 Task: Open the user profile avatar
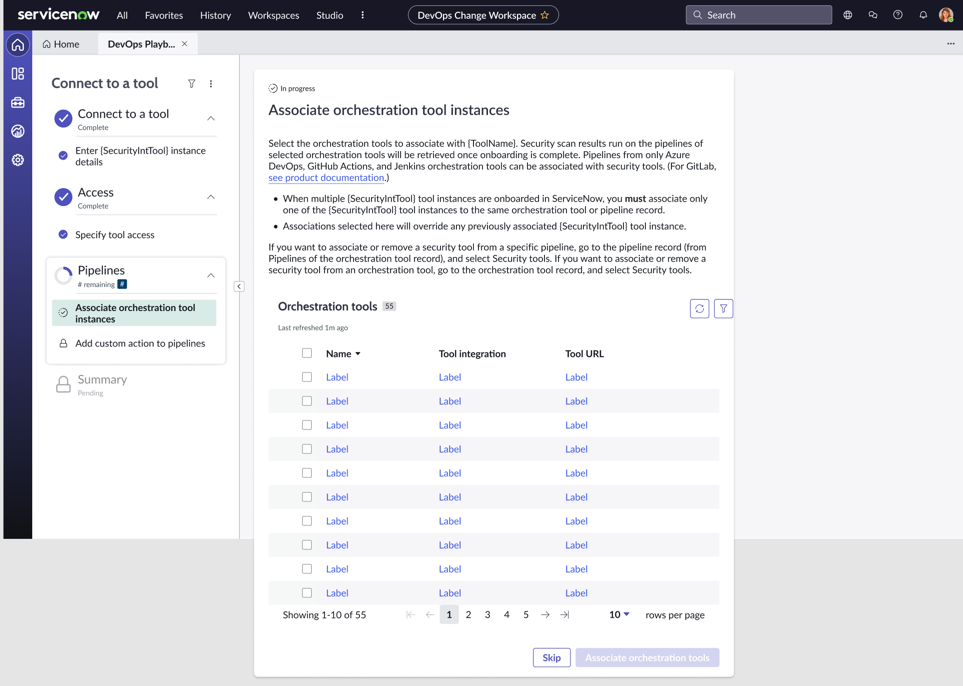coord(946,15)
